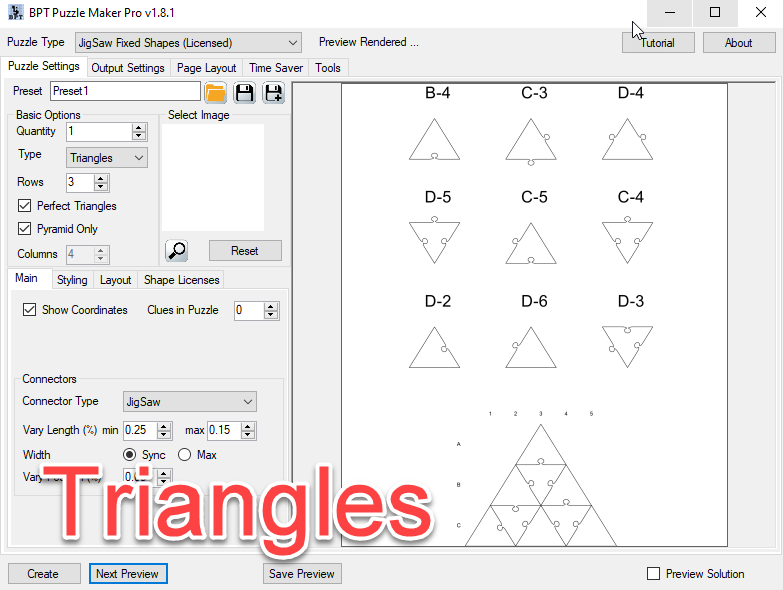
Task: Open preset folder icon
Action: tap(215, 93)
